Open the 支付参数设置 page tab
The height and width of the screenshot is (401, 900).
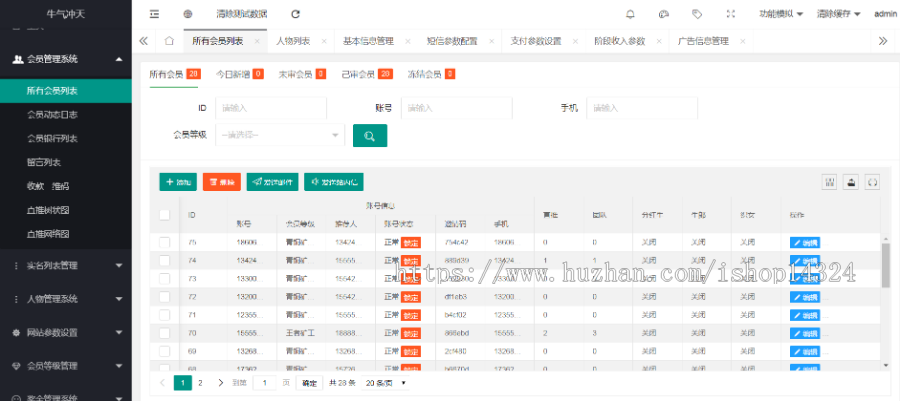536,41
